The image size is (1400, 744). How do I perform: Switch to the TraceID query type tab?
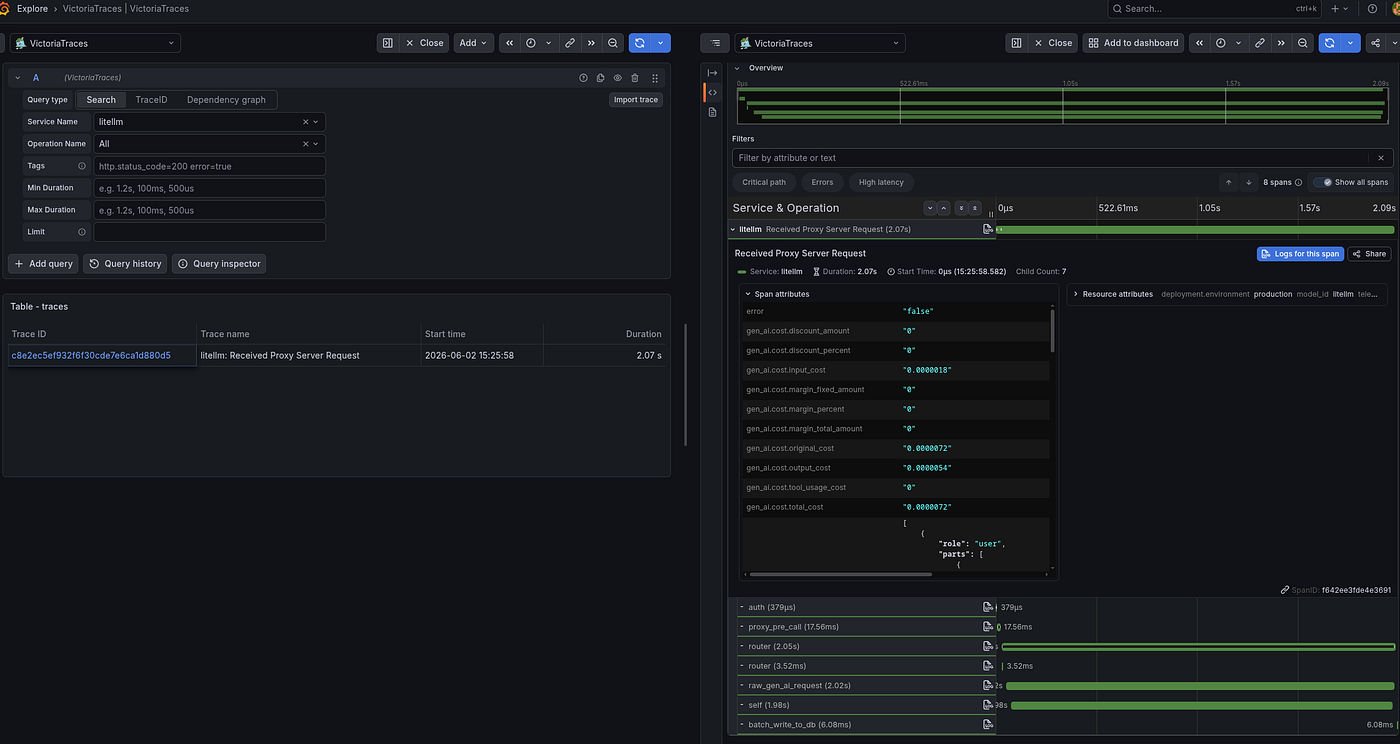[x=151, y=100]
